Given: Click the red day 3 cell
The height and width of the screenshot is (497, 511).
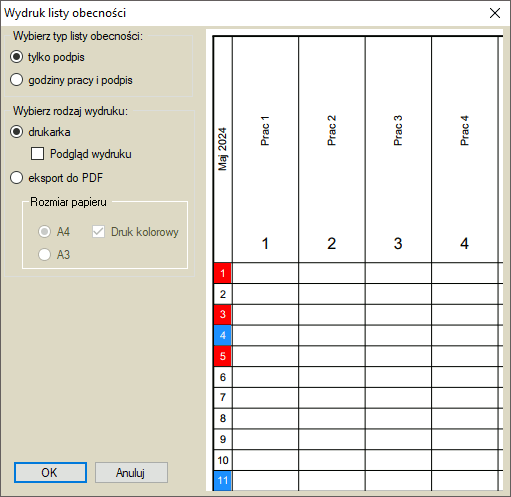Looking at the screenshot, I should point(223,314).
